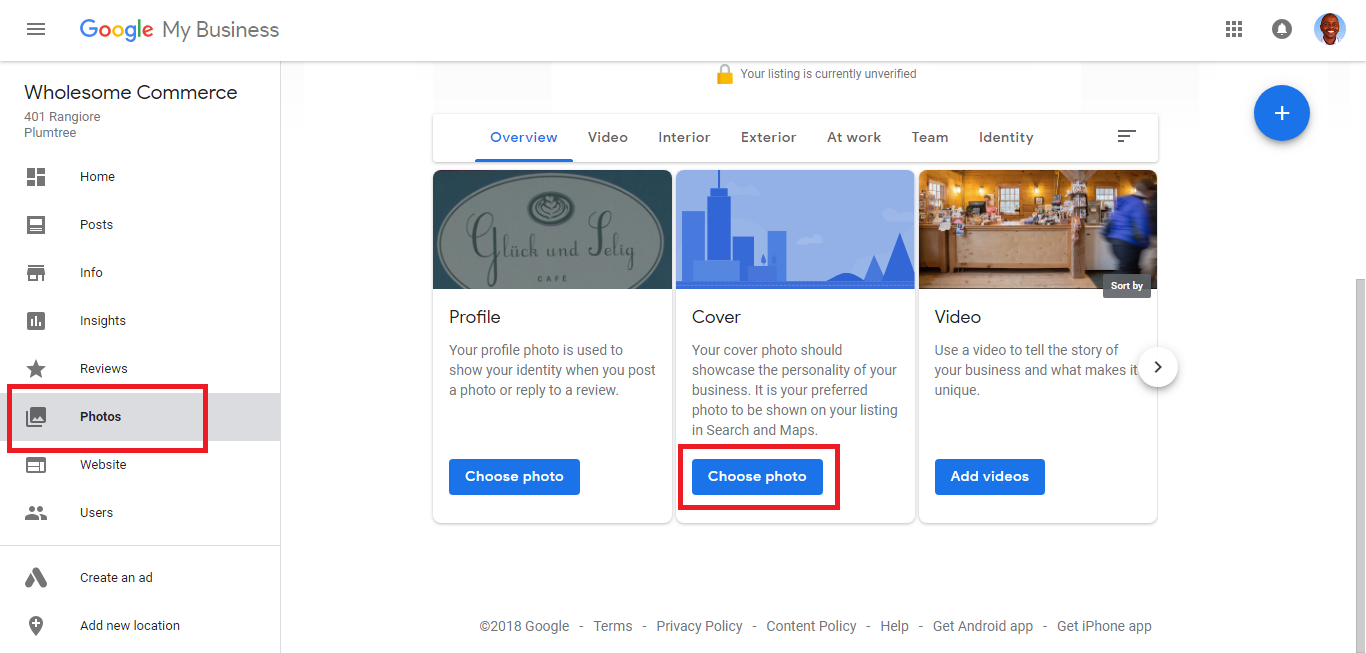1366x653 pixels.
Task: Open the Content Policy link
Action: (811, 626)
